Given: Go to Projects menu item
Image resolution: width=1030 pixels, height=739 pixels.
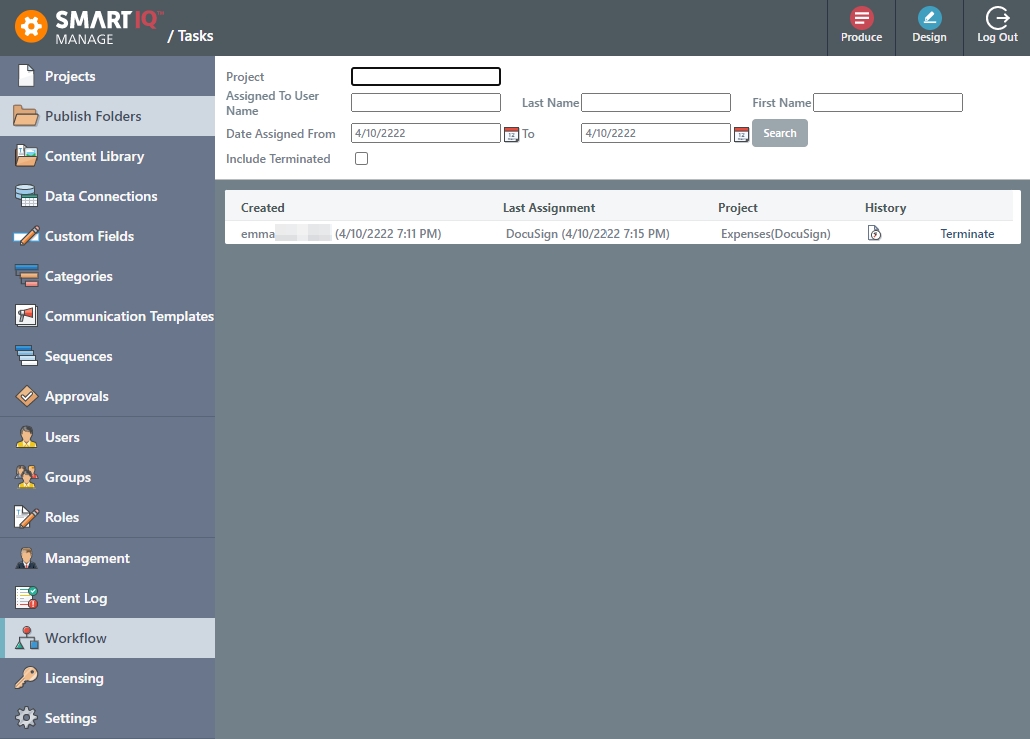Looking at the screenshot, I should (x=108, y=76).
